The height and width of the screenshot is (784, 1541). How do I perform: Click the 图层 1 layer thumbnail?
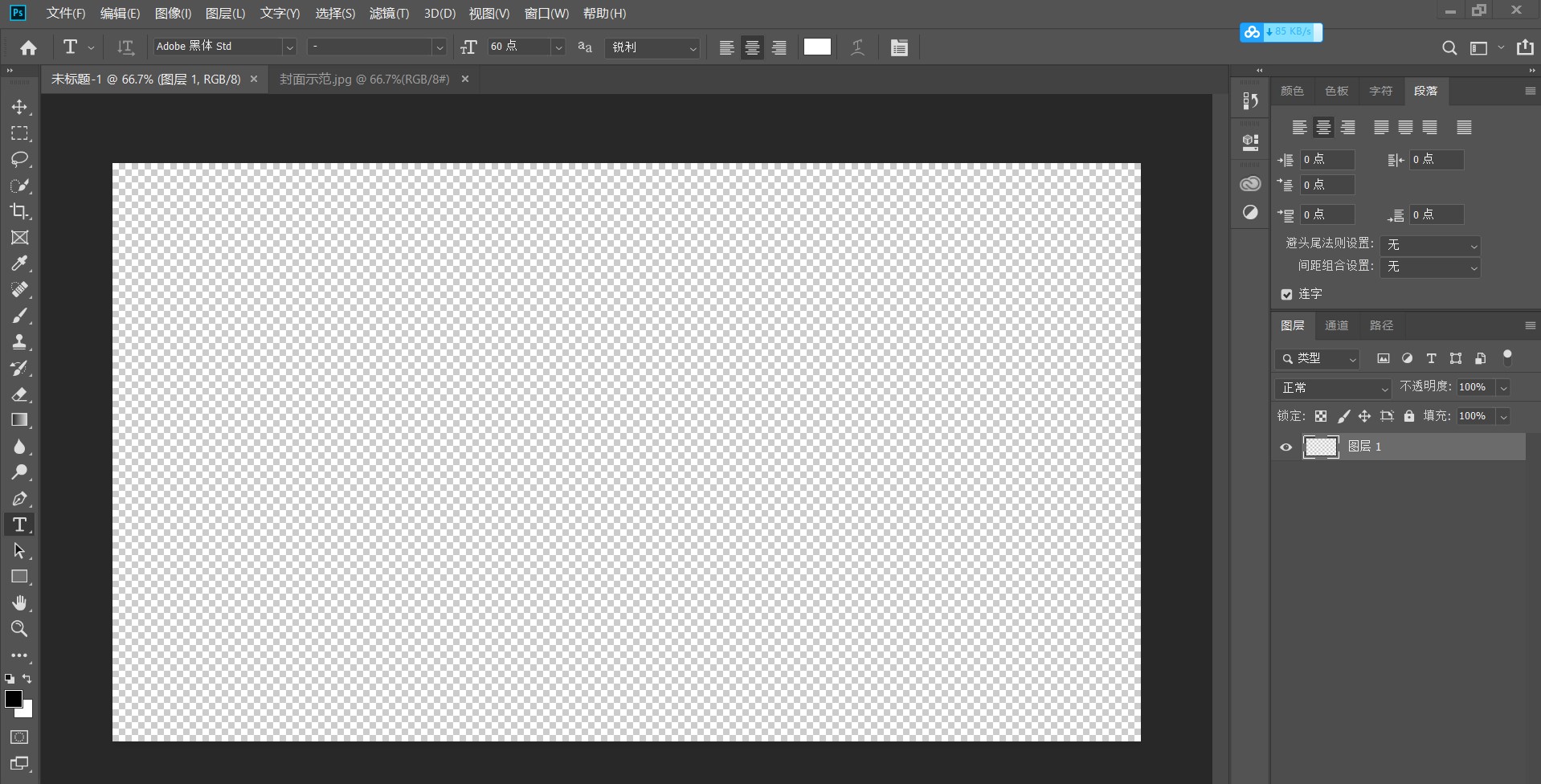pos(1321,447)
